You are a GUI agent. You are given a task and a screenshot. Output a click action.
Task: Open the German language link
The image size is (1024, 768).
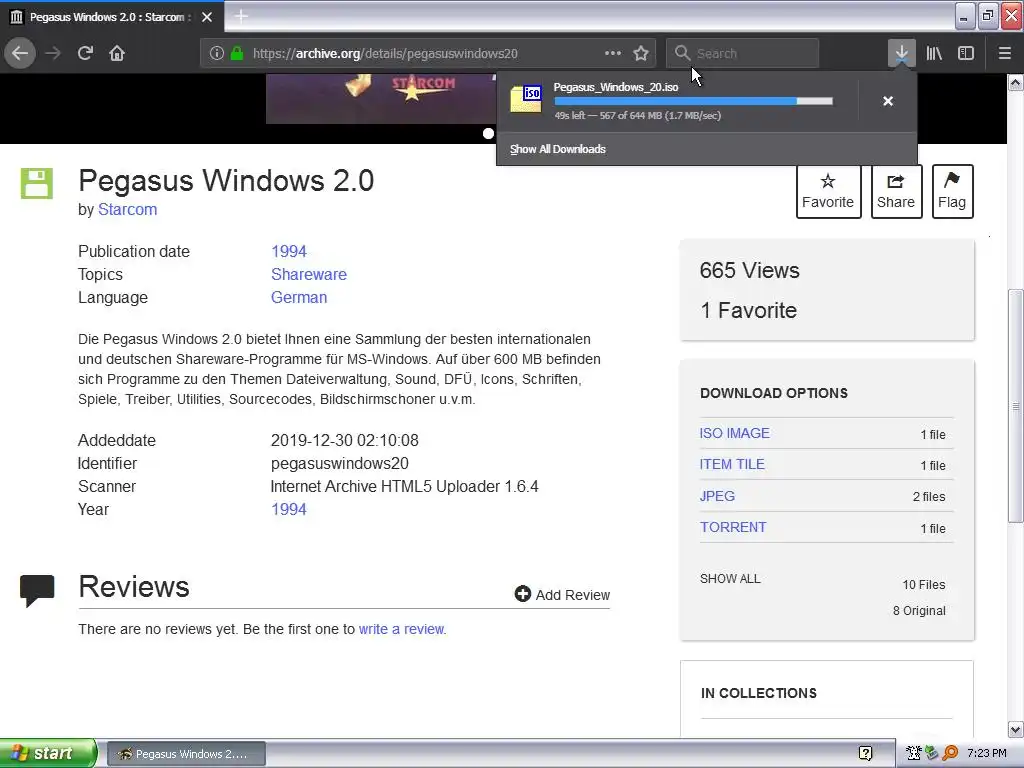coord(299,297)
